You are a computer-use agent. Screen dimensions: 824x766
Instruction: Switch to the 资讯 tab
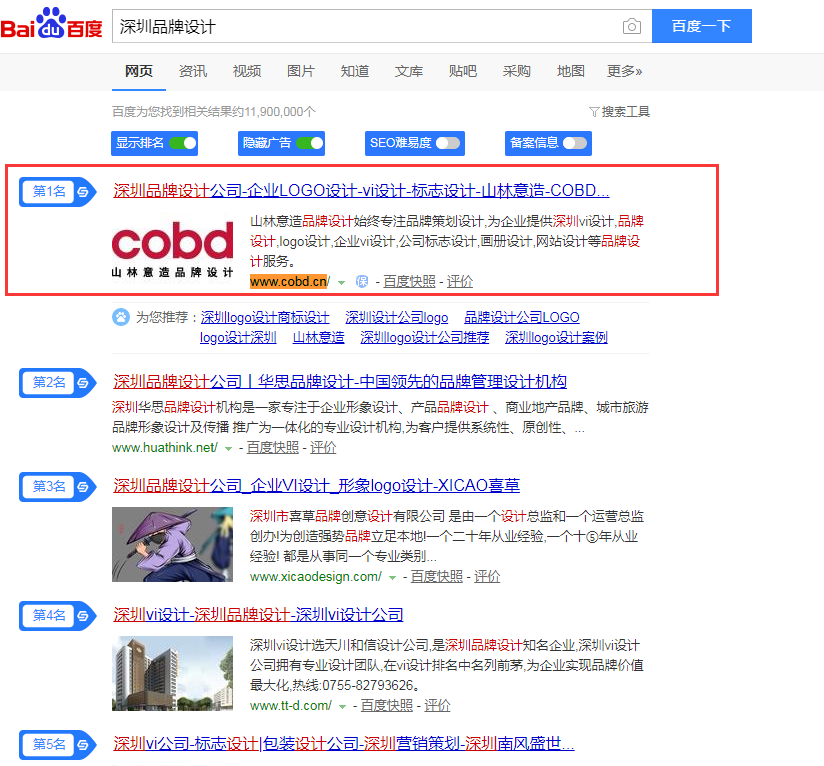coord(193,71)
